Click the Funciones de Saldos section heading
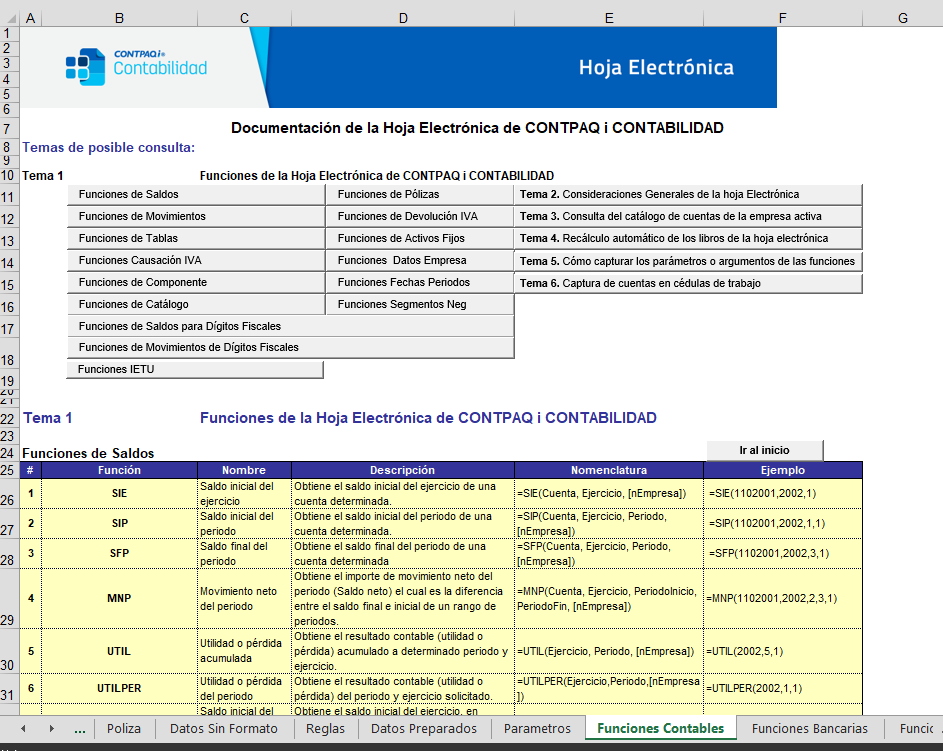Viewport: 943px width, 751px height. coord(88,453)
